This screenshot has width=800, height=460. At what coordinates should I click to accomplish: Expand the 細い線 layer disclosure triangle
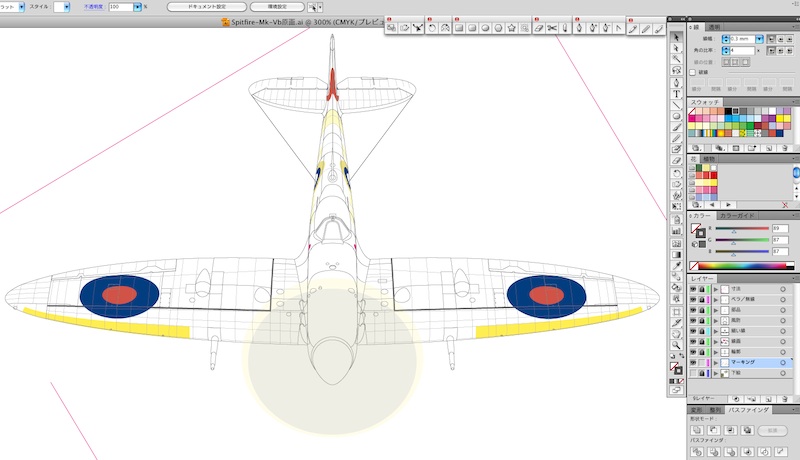715,331
